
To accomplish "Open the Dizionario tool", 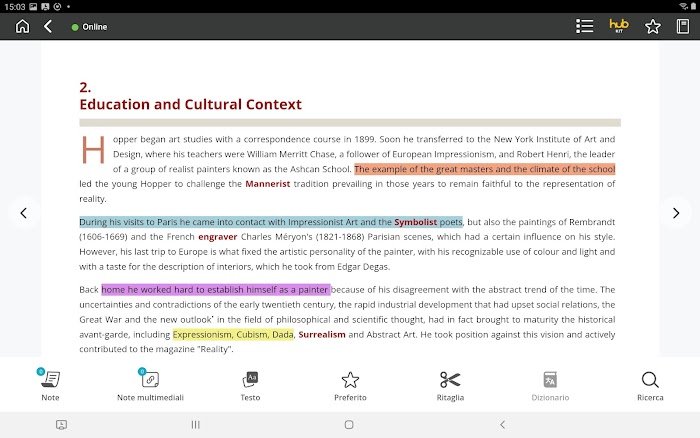I will (550, 385).
